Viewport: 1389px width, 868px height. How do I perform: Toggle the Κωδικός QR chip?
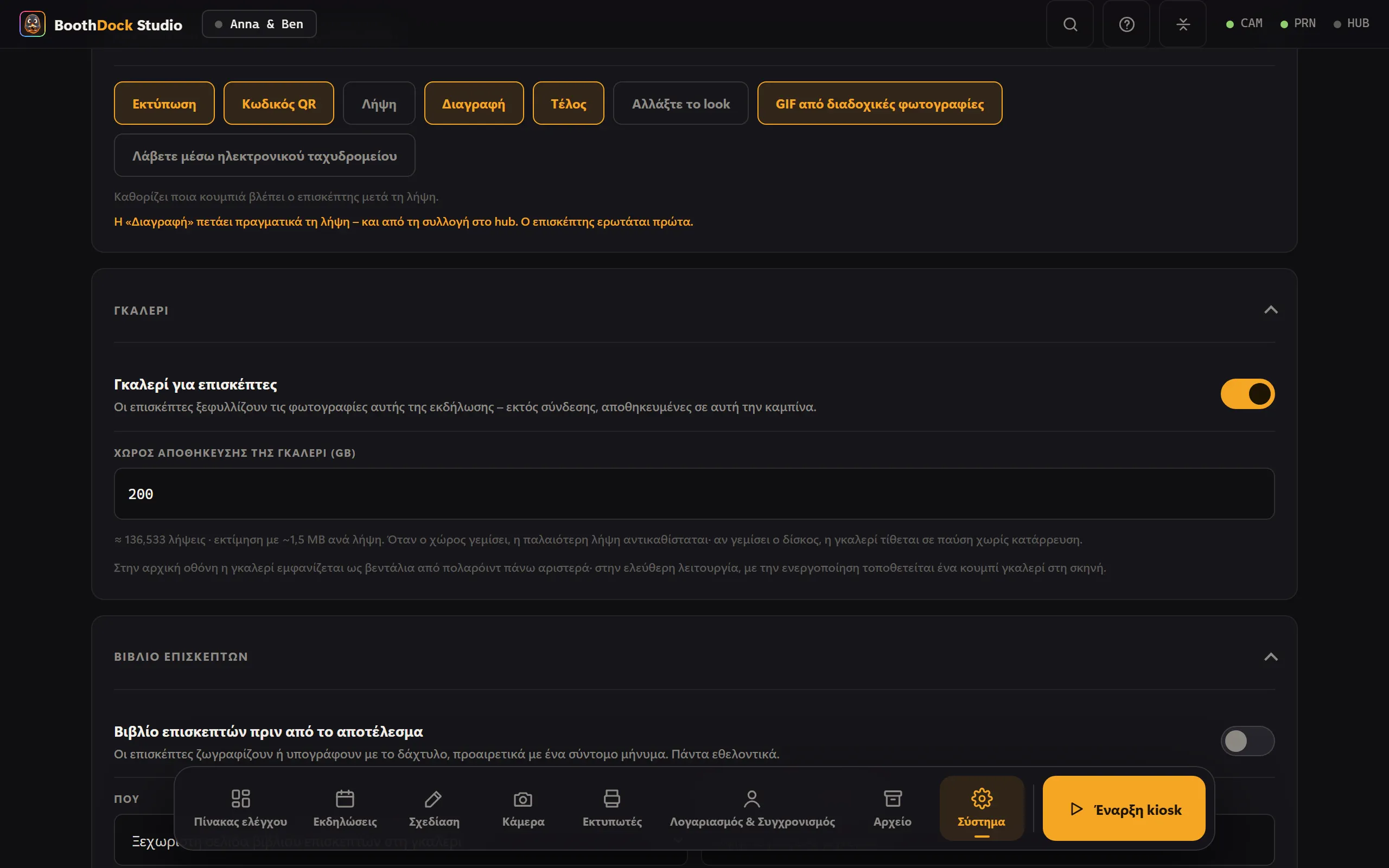coord(279,103)
